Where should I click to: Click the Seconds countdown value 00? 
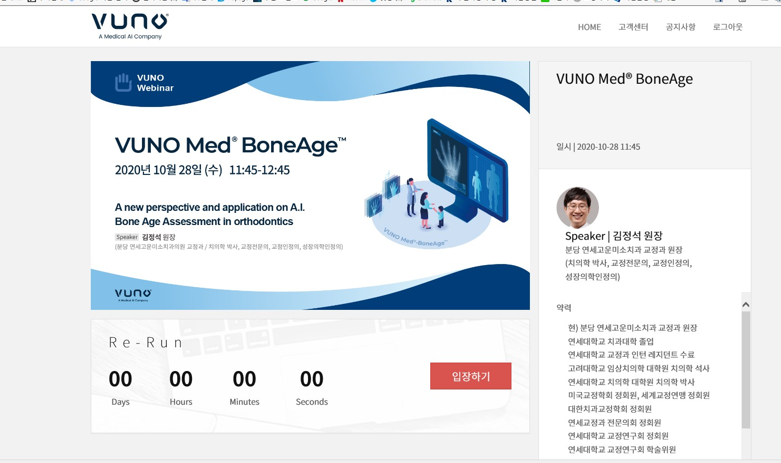(x=312, y=379)
